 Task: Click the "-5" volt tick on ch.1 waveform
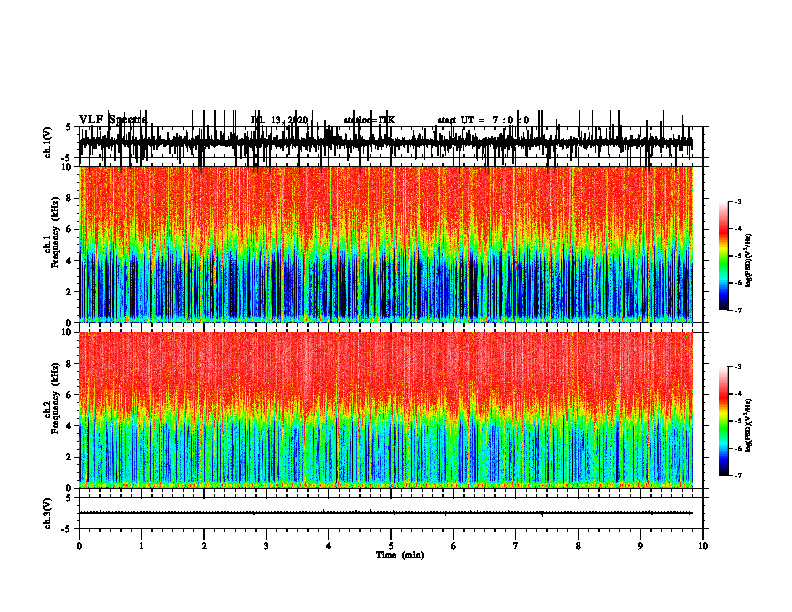click(67, 158)
